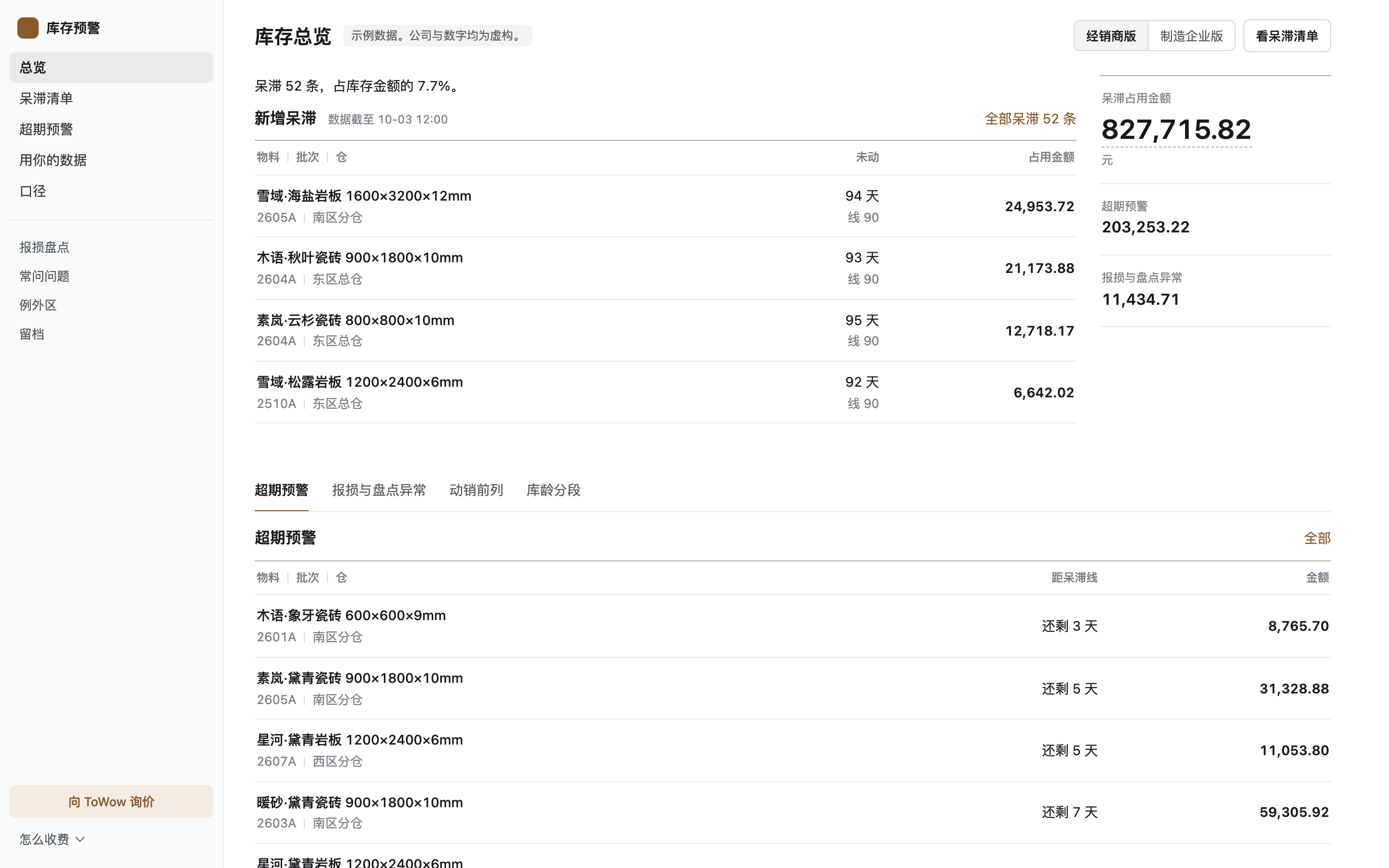The image size is (1389, 868).
Task: Expand the 怎么收费 chevron
Action: 81,839
